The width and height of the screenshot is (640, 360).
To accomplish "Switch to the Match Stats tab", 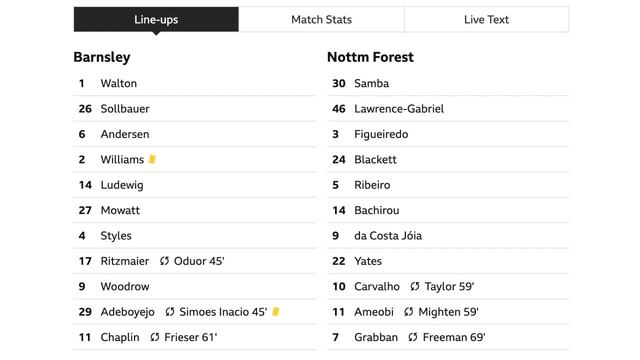I will click(x=321, y=19).
